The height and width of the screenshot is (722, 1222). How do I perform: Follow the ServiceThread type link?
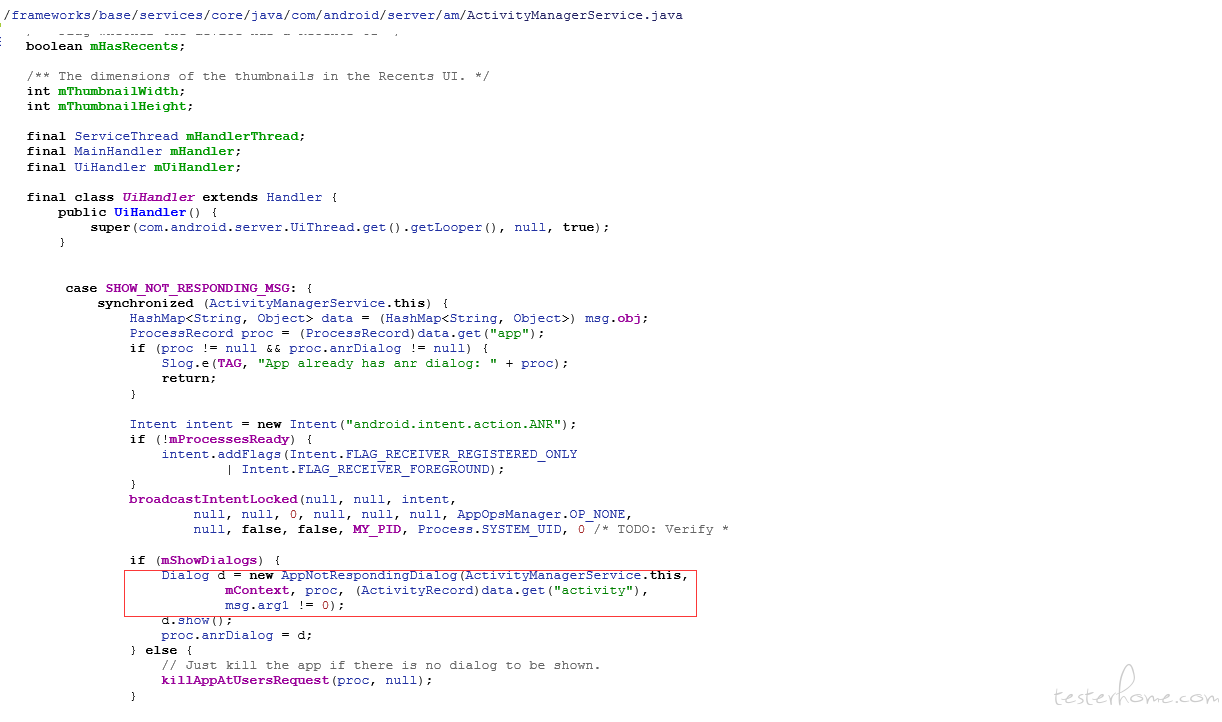pyautogui.click(x=126, y=136)
